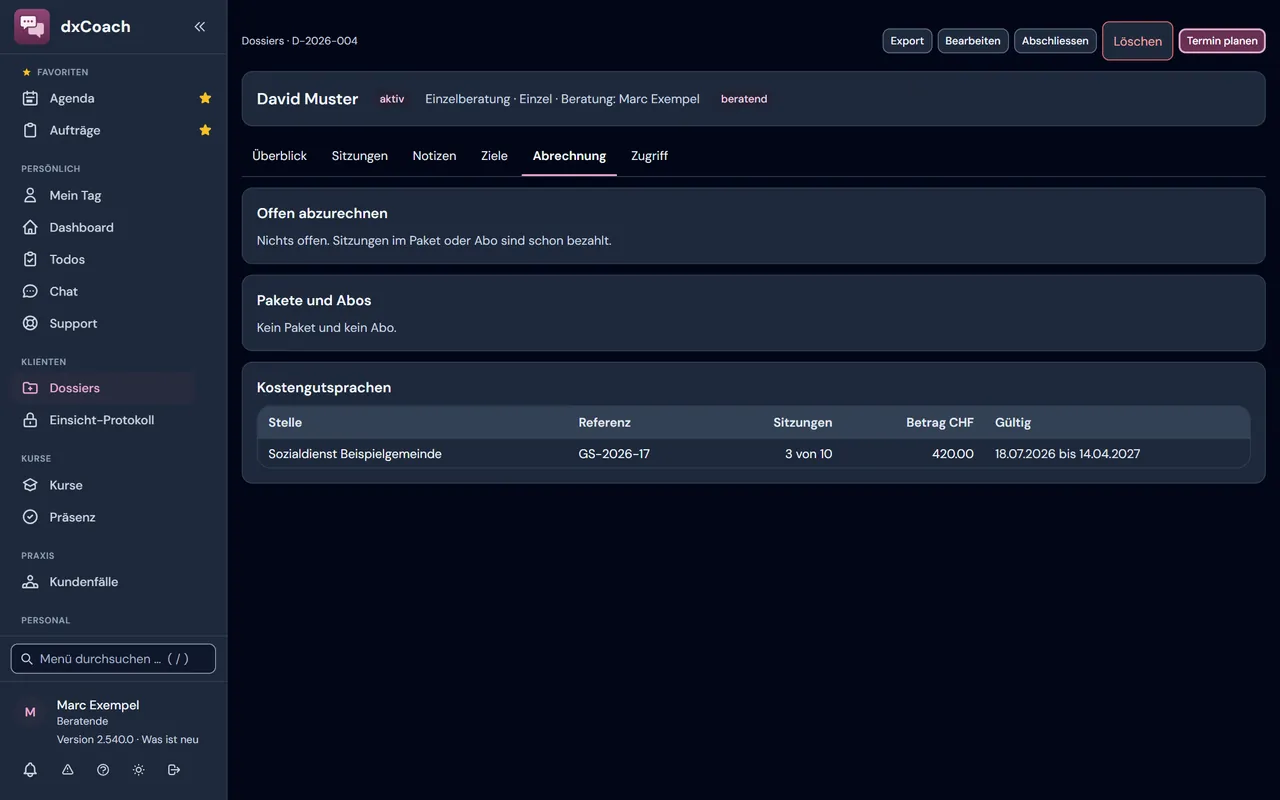Image resolution: width=1280 pixels, height=800 pixels.
Task: Focus the Menü durchsuchen search field
Action: pyautogui.click(x=113, y=659)
